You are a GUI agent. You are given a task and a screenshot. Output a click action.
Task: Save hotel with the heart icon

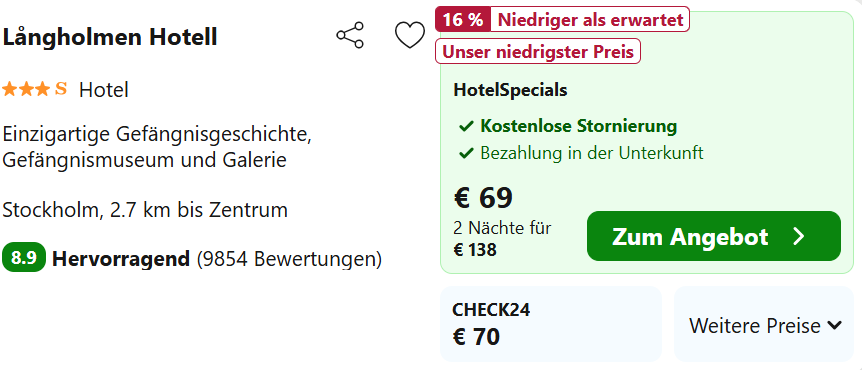click(410, 35)
